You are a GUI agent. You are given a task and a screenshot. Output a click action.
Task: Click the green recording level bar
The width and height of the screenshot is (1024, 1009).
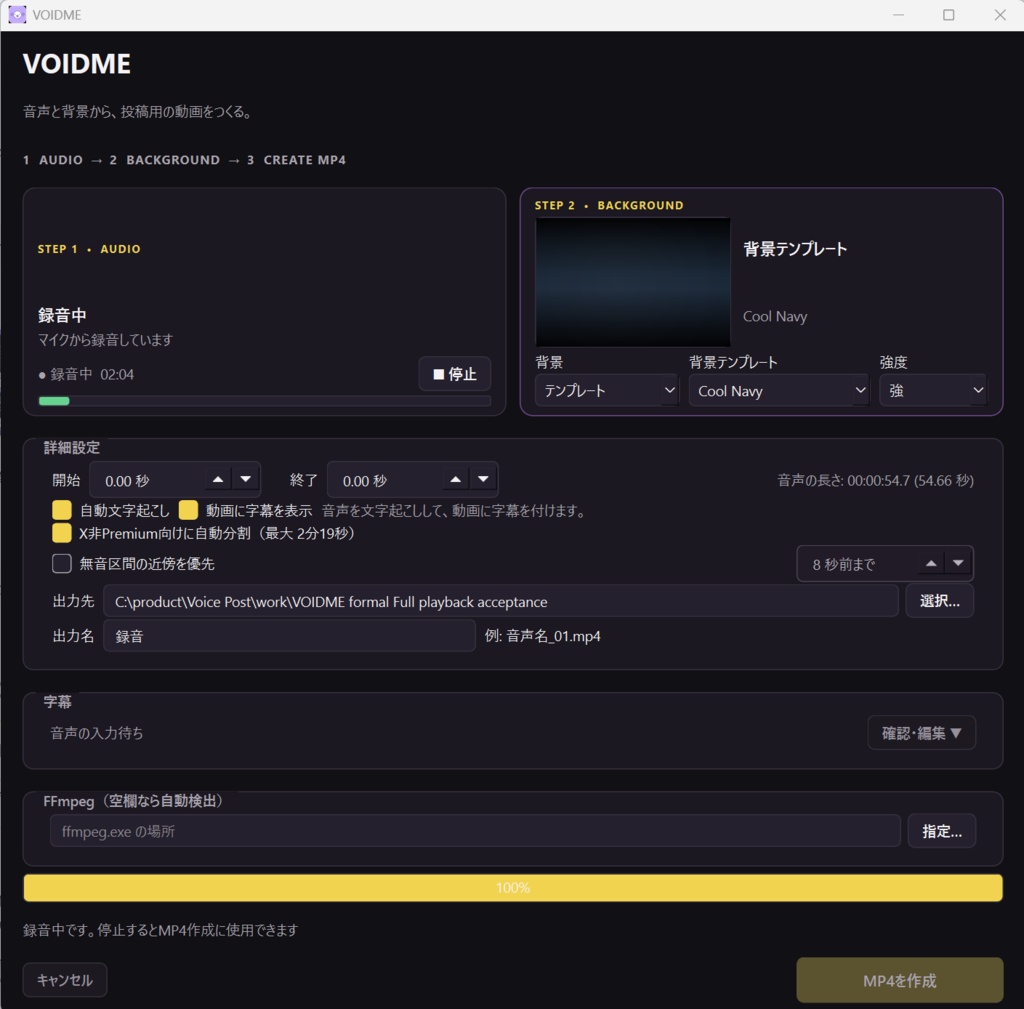coord(54,401)
